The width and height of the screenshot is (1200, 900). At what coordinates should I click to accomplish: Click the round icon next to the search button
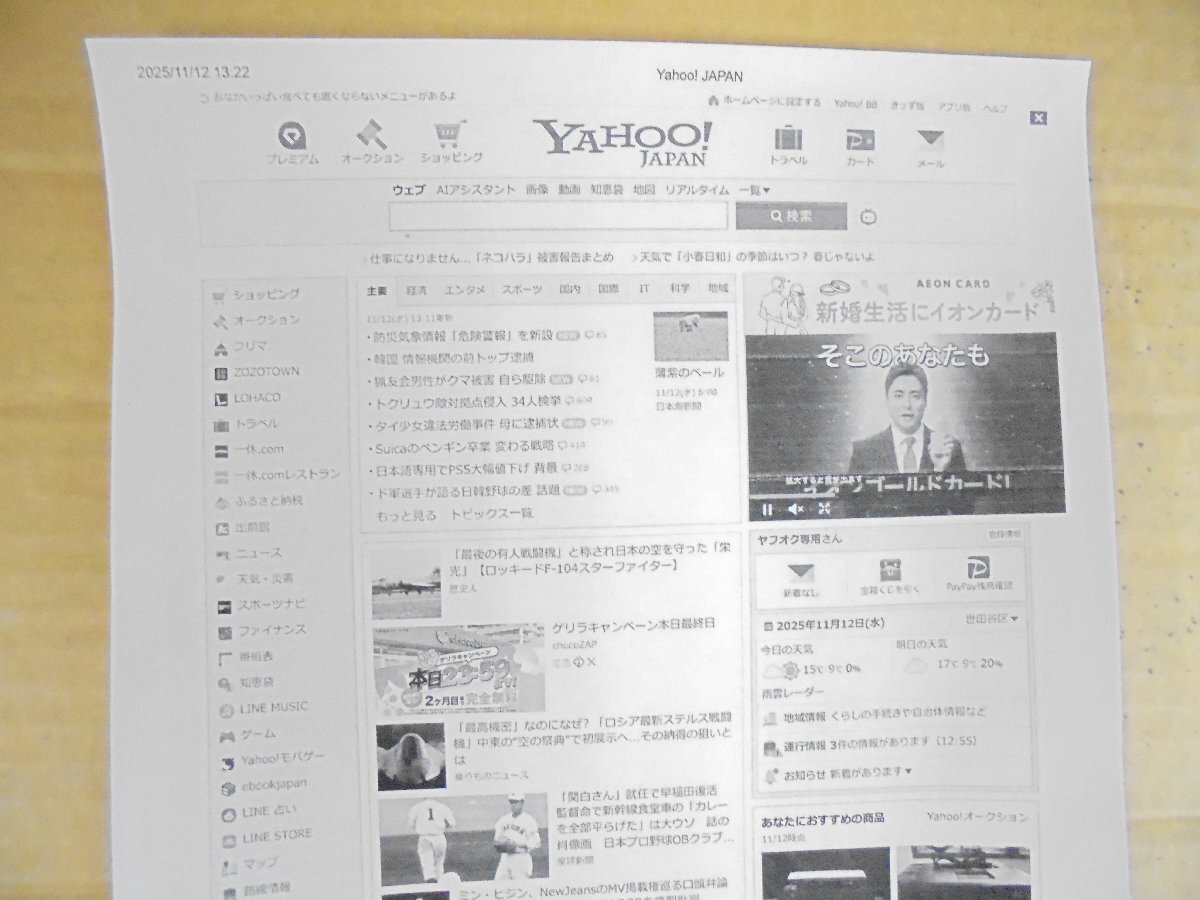point(867,217)
